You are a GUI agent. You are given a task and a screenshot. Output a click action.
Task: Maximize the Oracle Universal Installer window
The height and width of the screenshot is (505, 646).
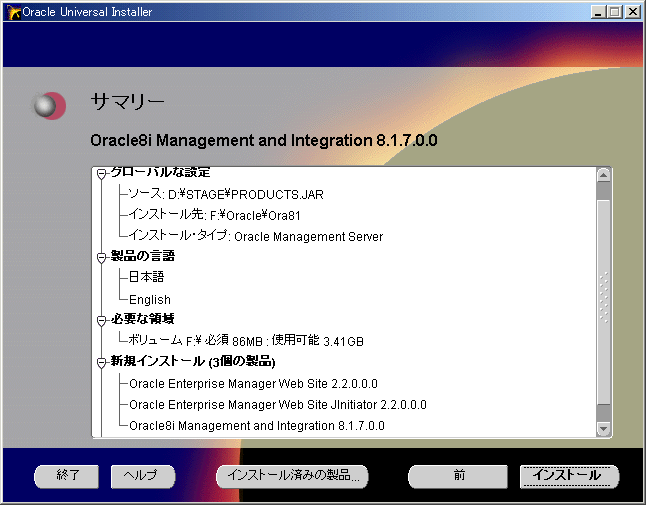(615, 12)
